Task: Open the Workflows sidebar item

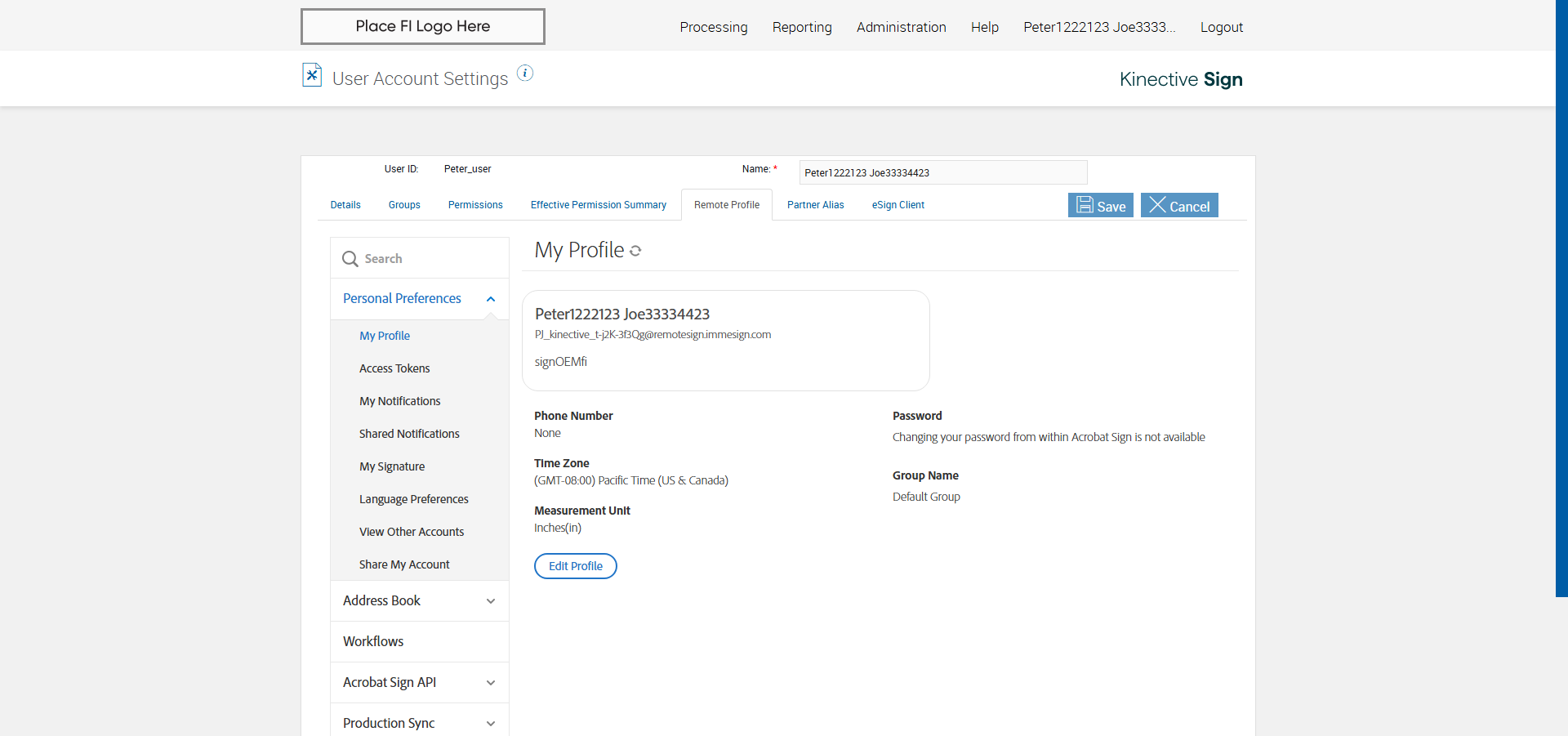Action: (x=373, y=641)
